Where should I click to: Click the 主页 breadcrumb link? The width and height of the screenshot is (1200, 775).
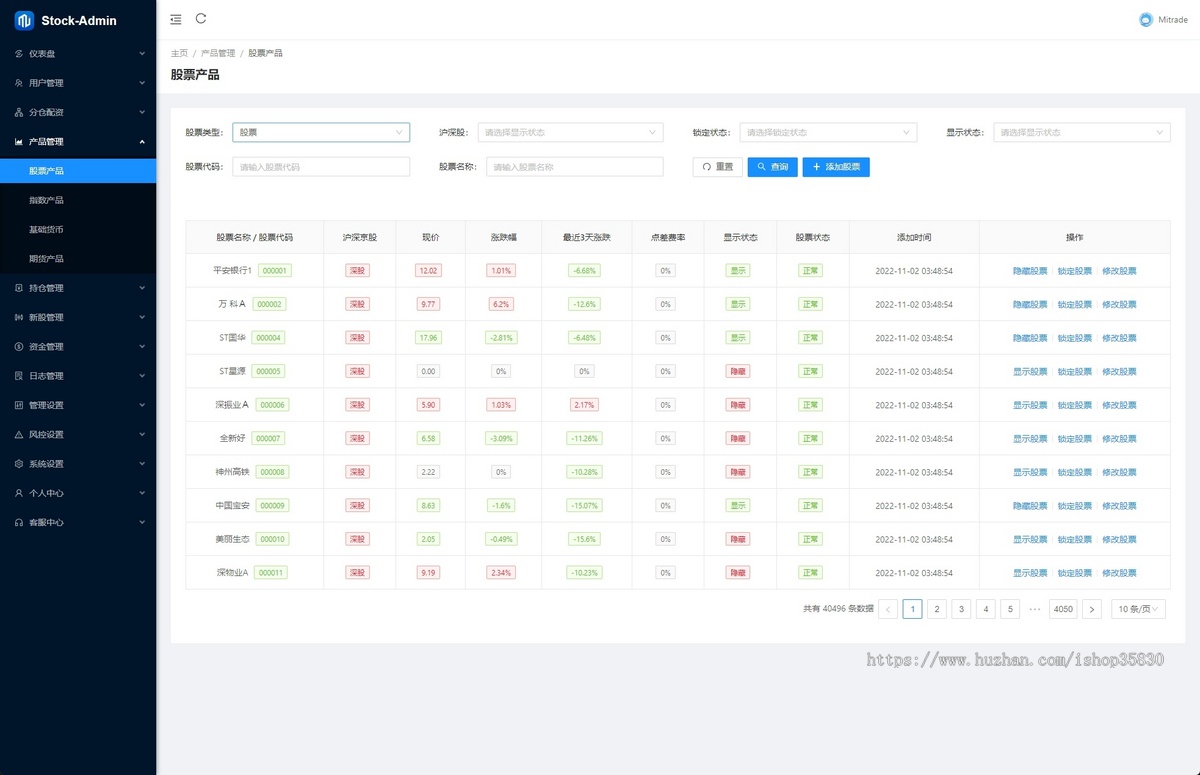(179, 53)
